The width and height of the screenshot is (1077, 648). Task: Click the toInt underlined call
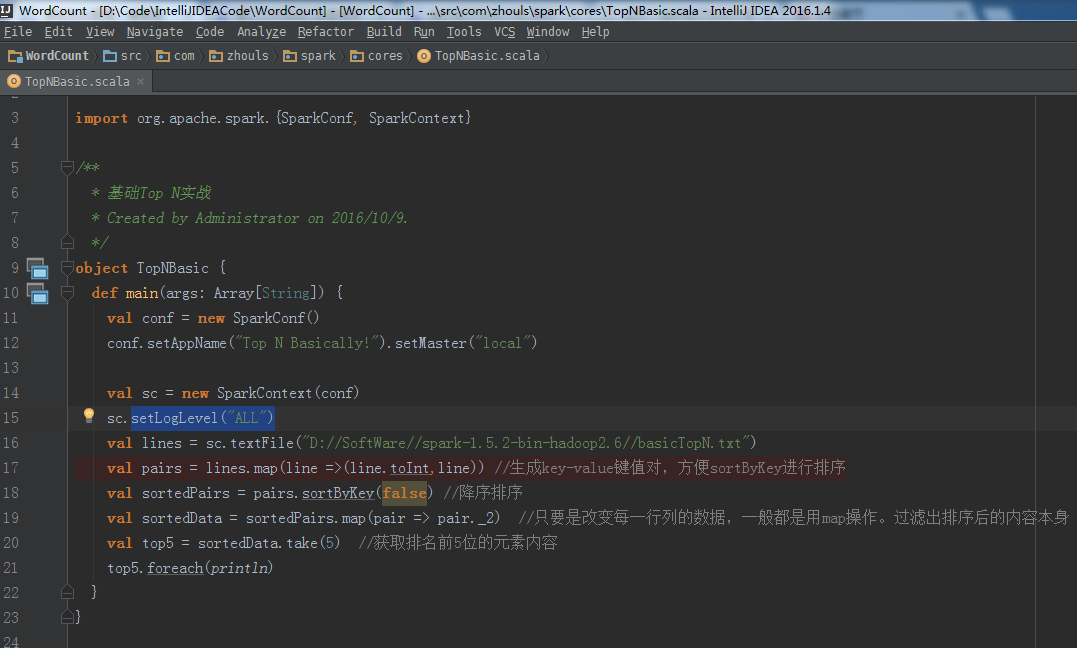(x=409, y=468)
